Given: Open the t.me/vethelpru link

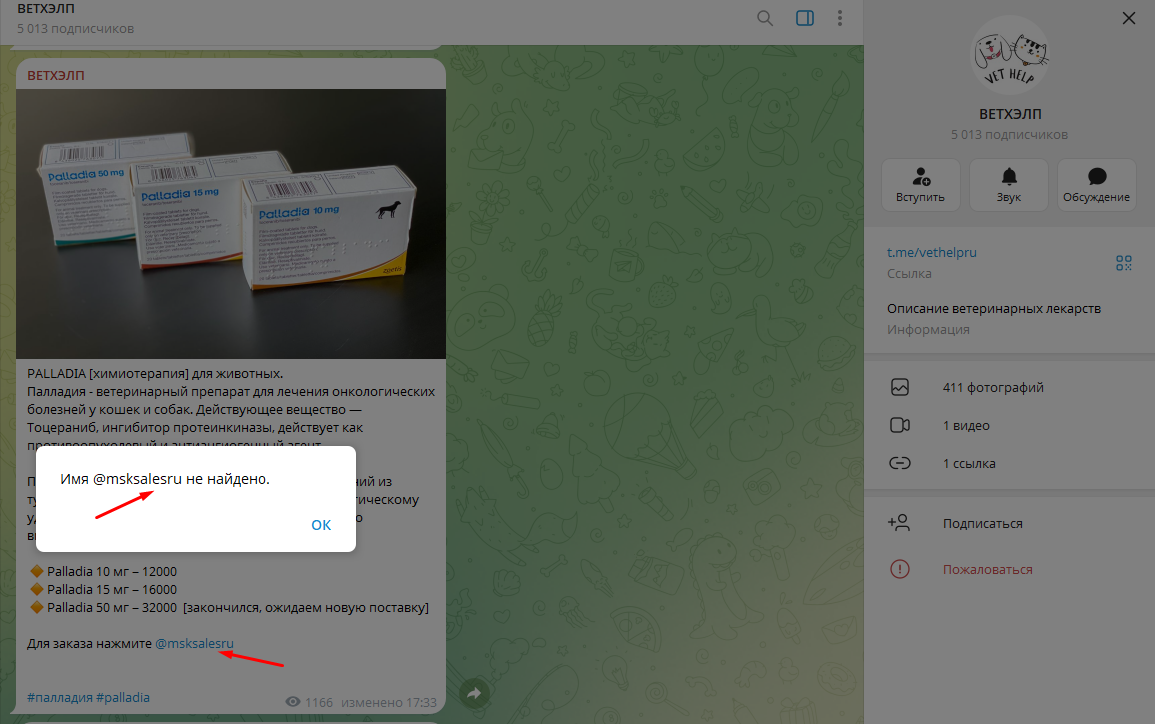Looking at the screenshot, I should point(931,252).
